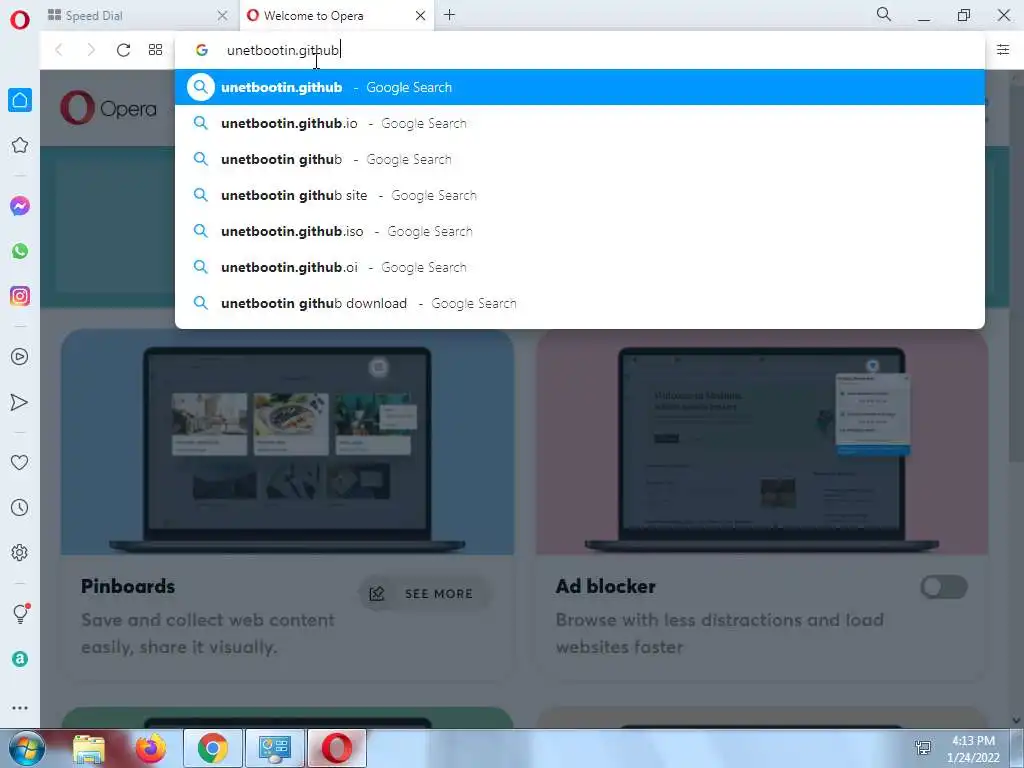The height and width of the screenshot is (768, 1024).
Task: Select suggestion 'unetbootin.github.iso'
Action: coord(580,231)
